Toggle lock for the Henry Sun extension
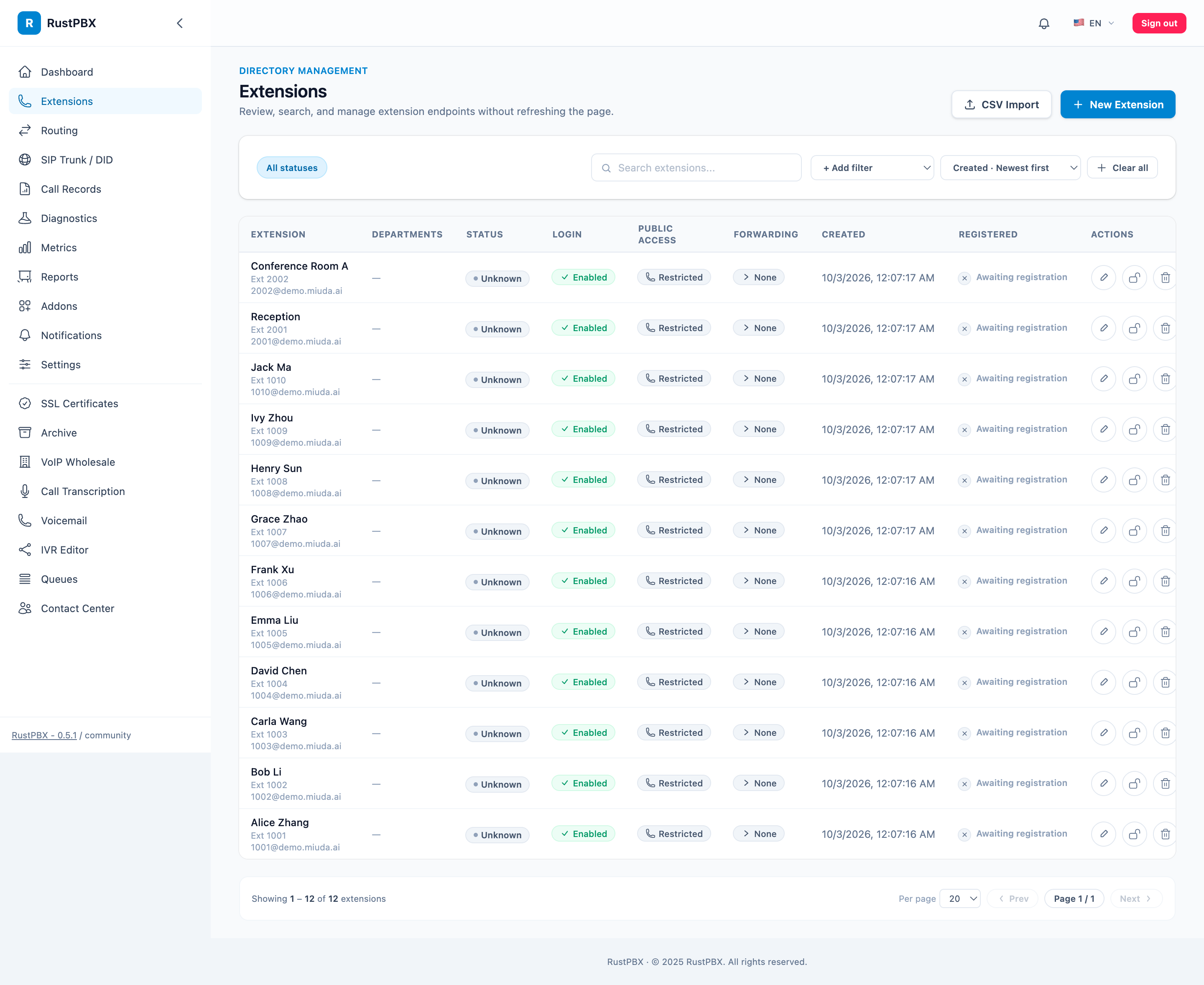The width and height of the screenshot is (1204, 985). (x=1134, y=480)
